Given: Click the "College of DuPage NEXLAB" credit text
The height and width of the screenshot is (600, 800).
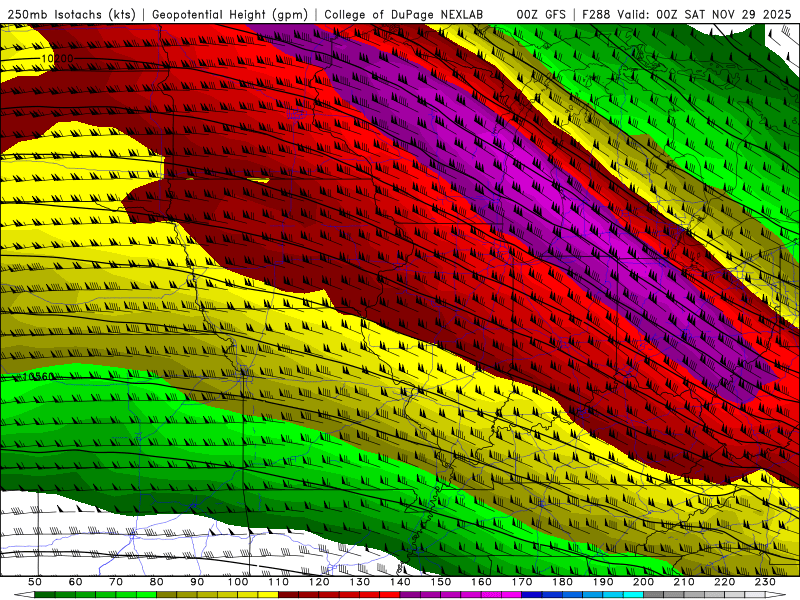Looking at the screenshot, I should pos(404,14).
